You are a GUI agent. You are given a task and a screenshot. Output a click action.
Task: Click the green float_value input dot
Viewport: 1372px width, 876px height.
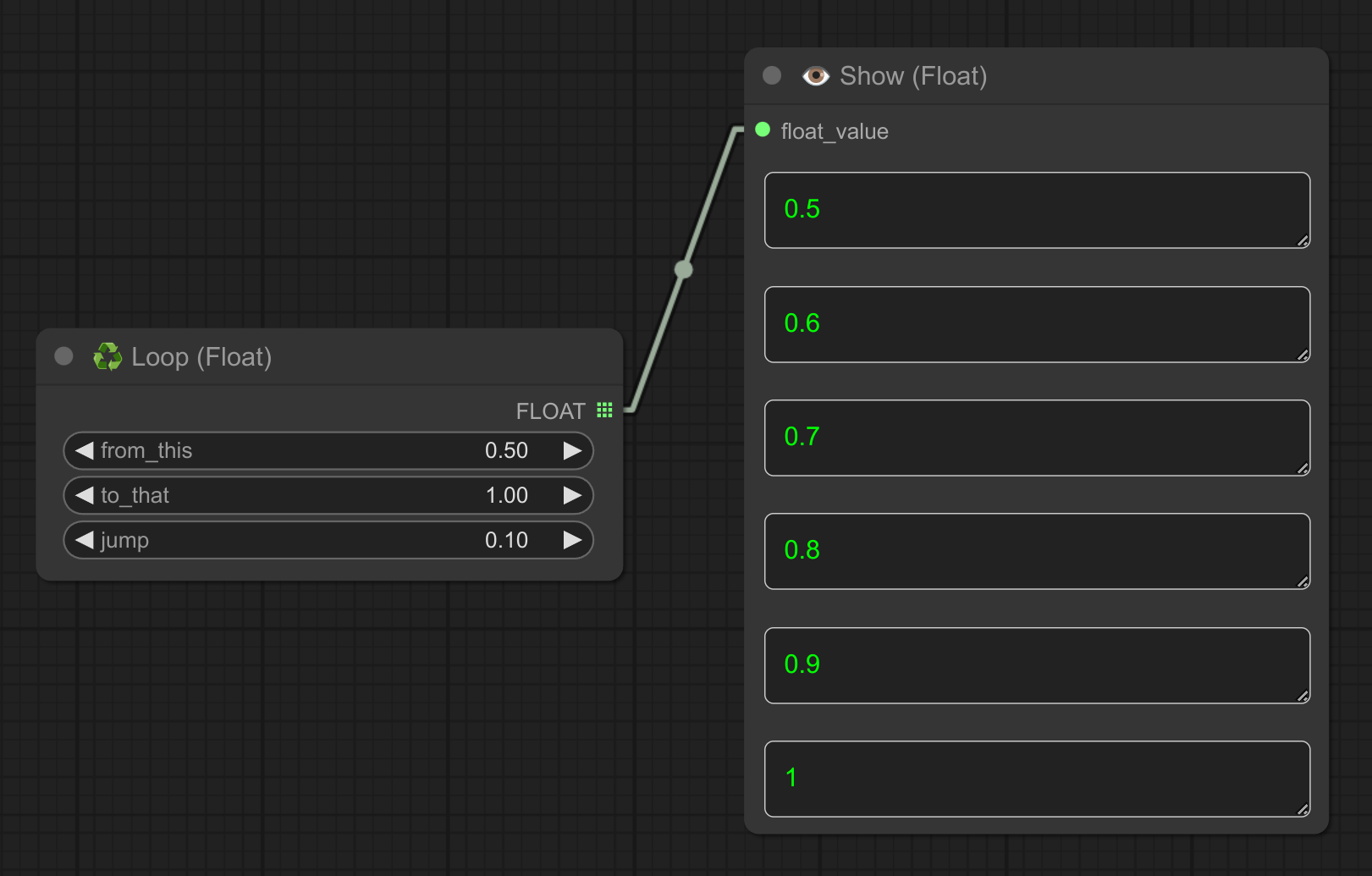coord(761,130)
